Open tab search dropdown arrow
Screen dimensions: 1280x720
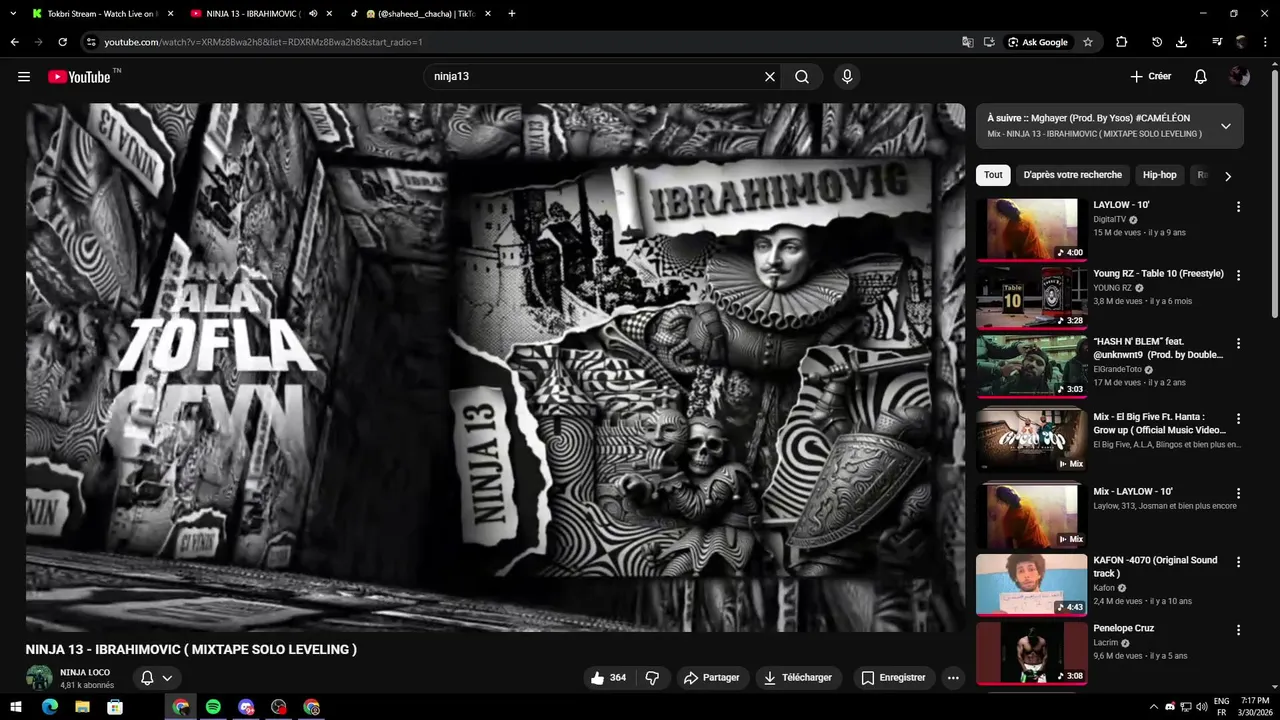11,14
